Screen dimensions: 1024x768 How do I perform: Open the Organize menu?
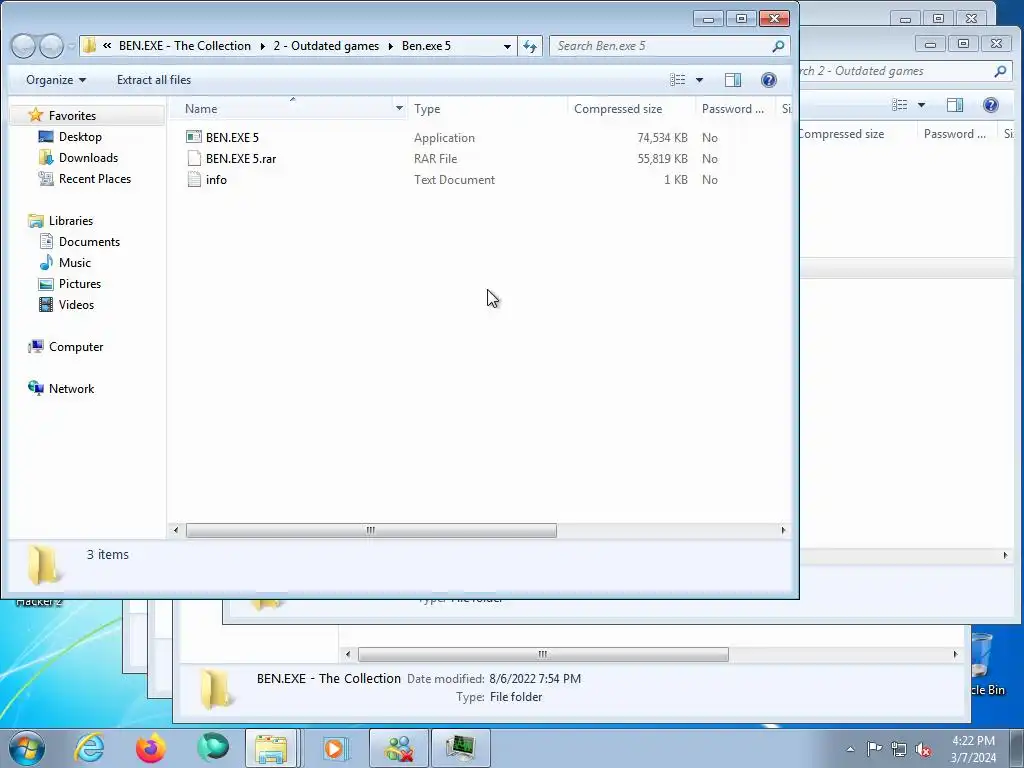pyautogui.click(x=56, y=80)
